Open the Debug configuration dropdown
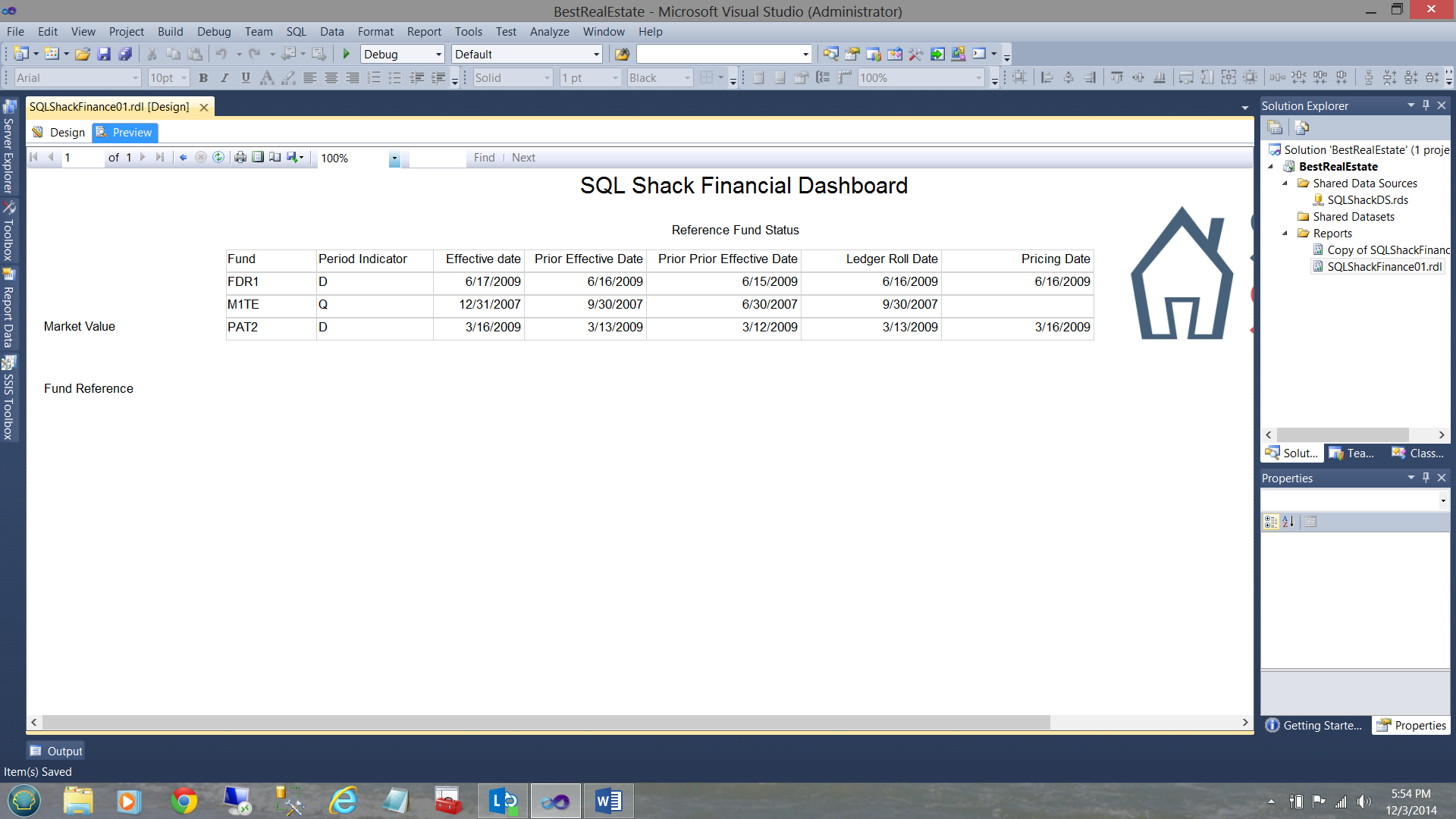1456x819 pixels. pos(438,54)
